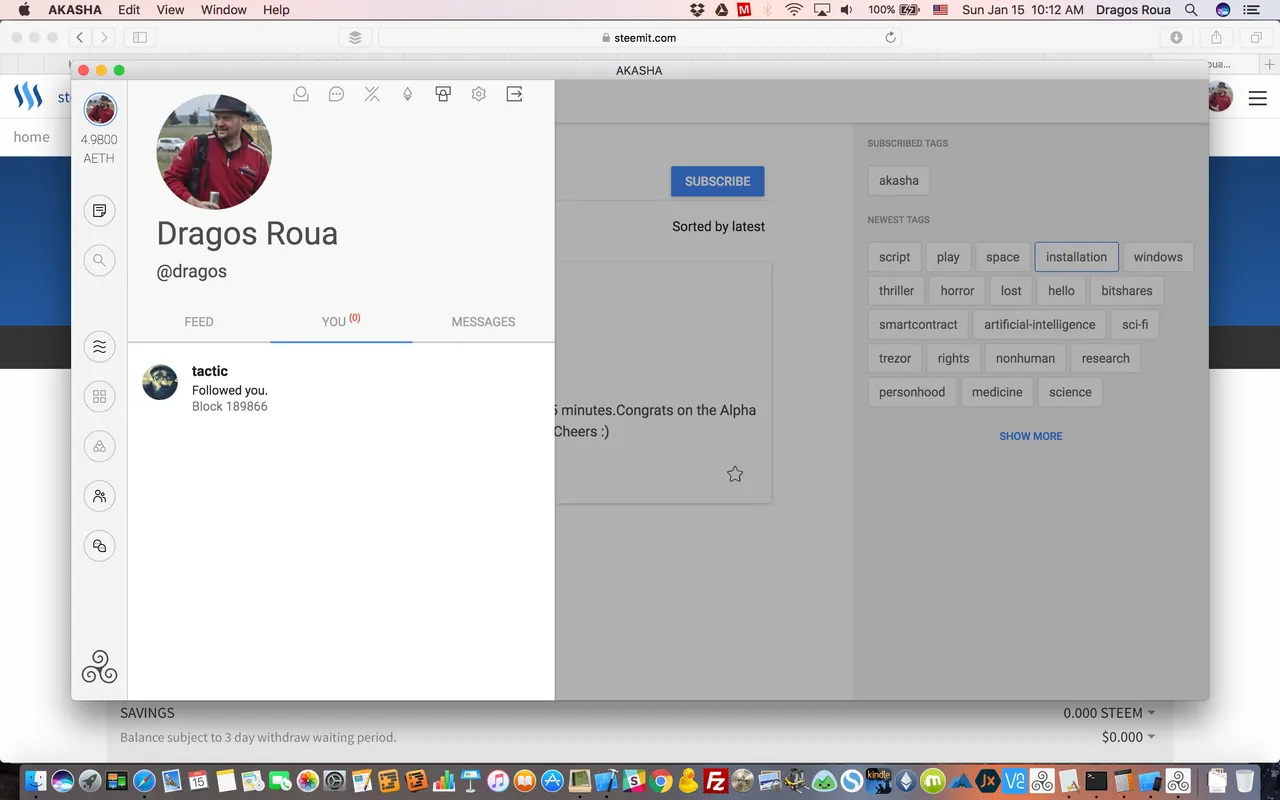The width and height of the screenshot is (1280, 800).
Task: Click the logout arrow icon
Action: (514, 94)
